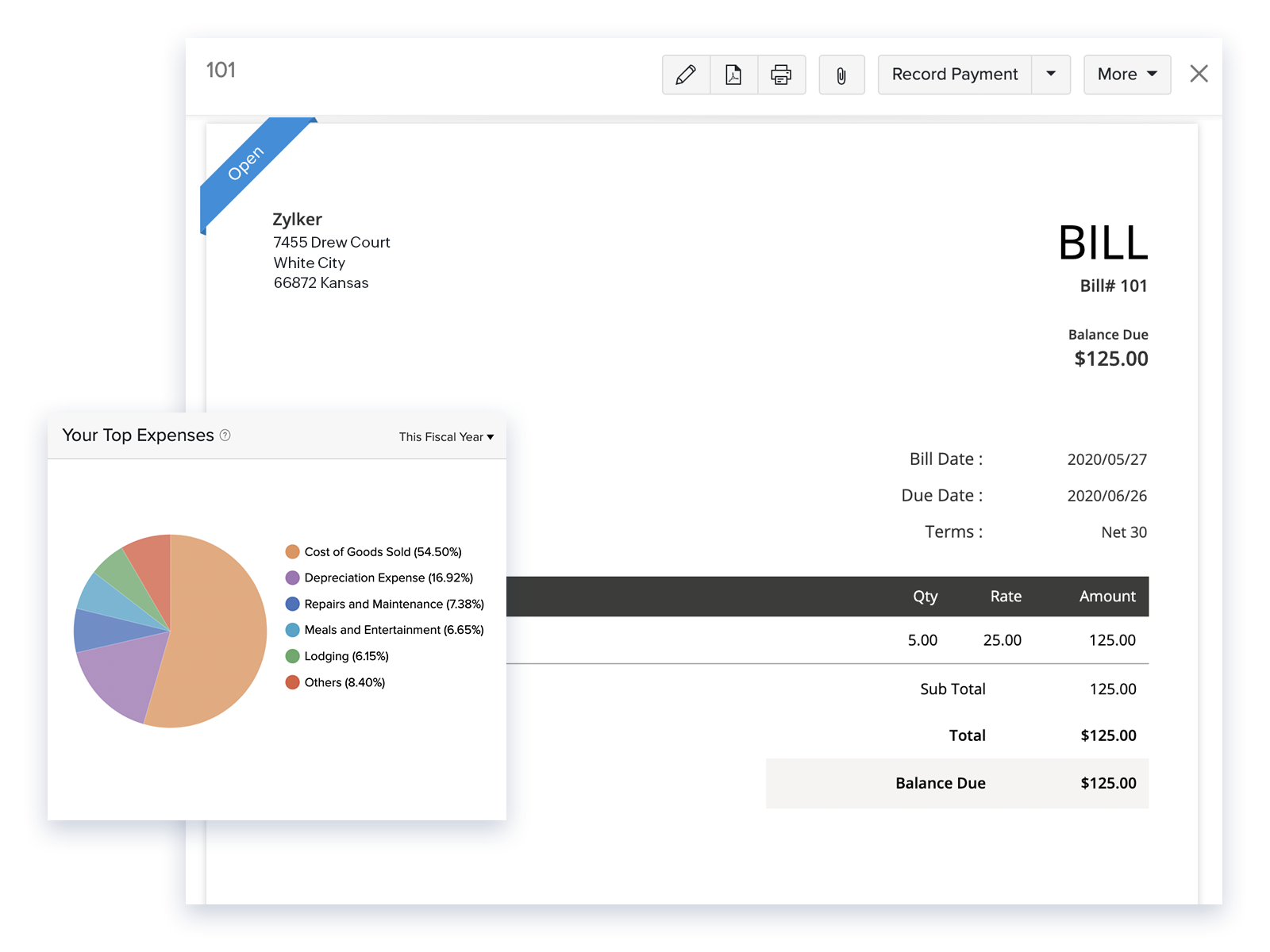Image resolution: width=1270 pixels, height=952 pixels.
Task: Select the Repairs and Maintenance legend entry
Action: 394,604
